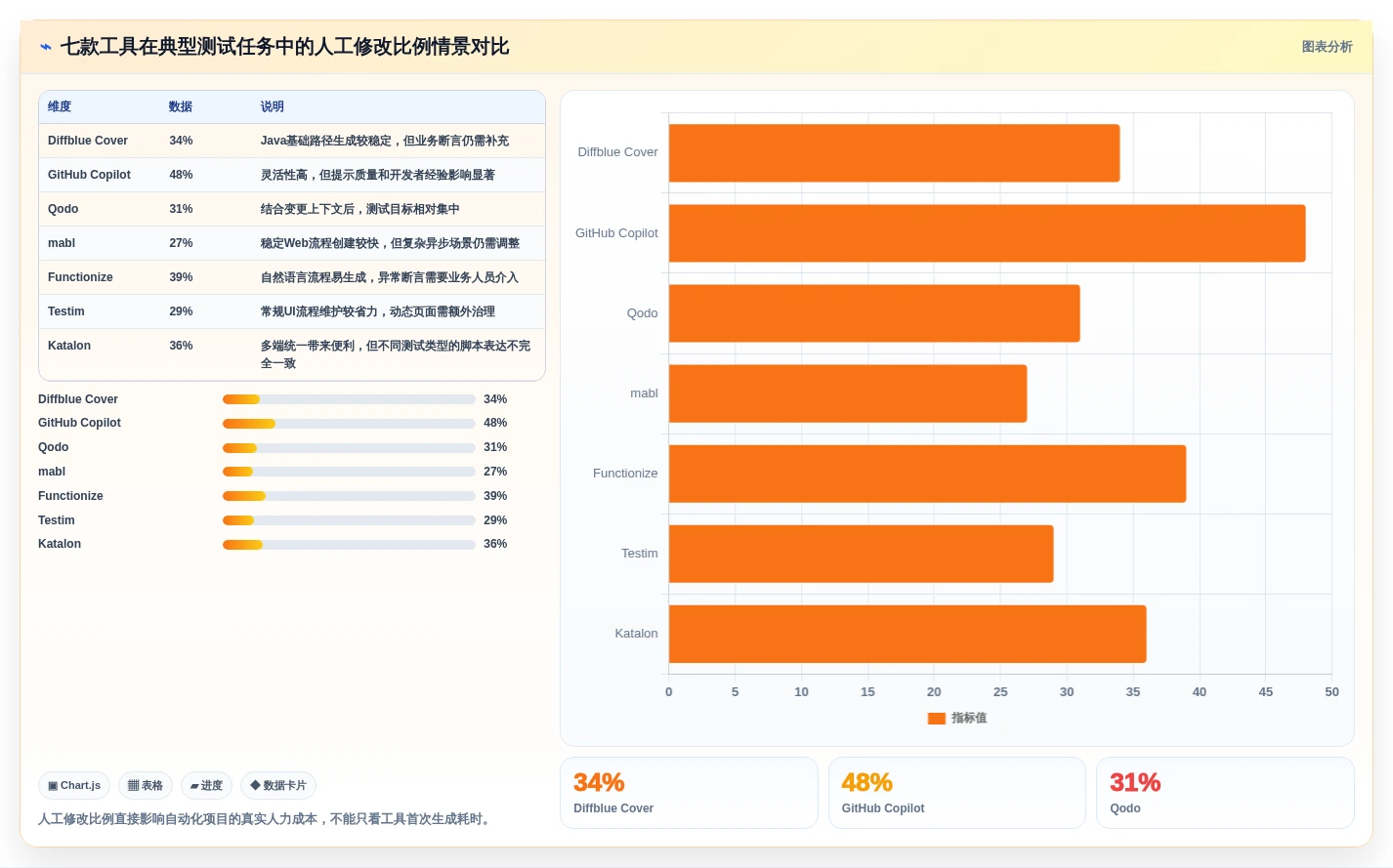Image resolution: width=1393 pixels, height=868 pixels.
Task: Select the Chart.js tag pill
Action: pos(74,785)
